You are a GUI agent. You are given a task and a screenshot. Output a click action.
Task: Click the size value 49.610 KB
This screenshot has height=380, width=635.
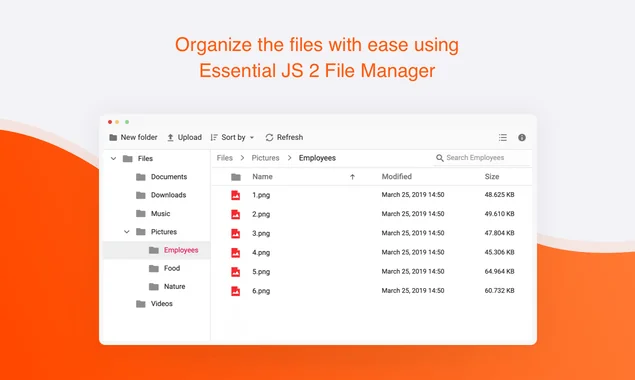(x=499, y=213)
